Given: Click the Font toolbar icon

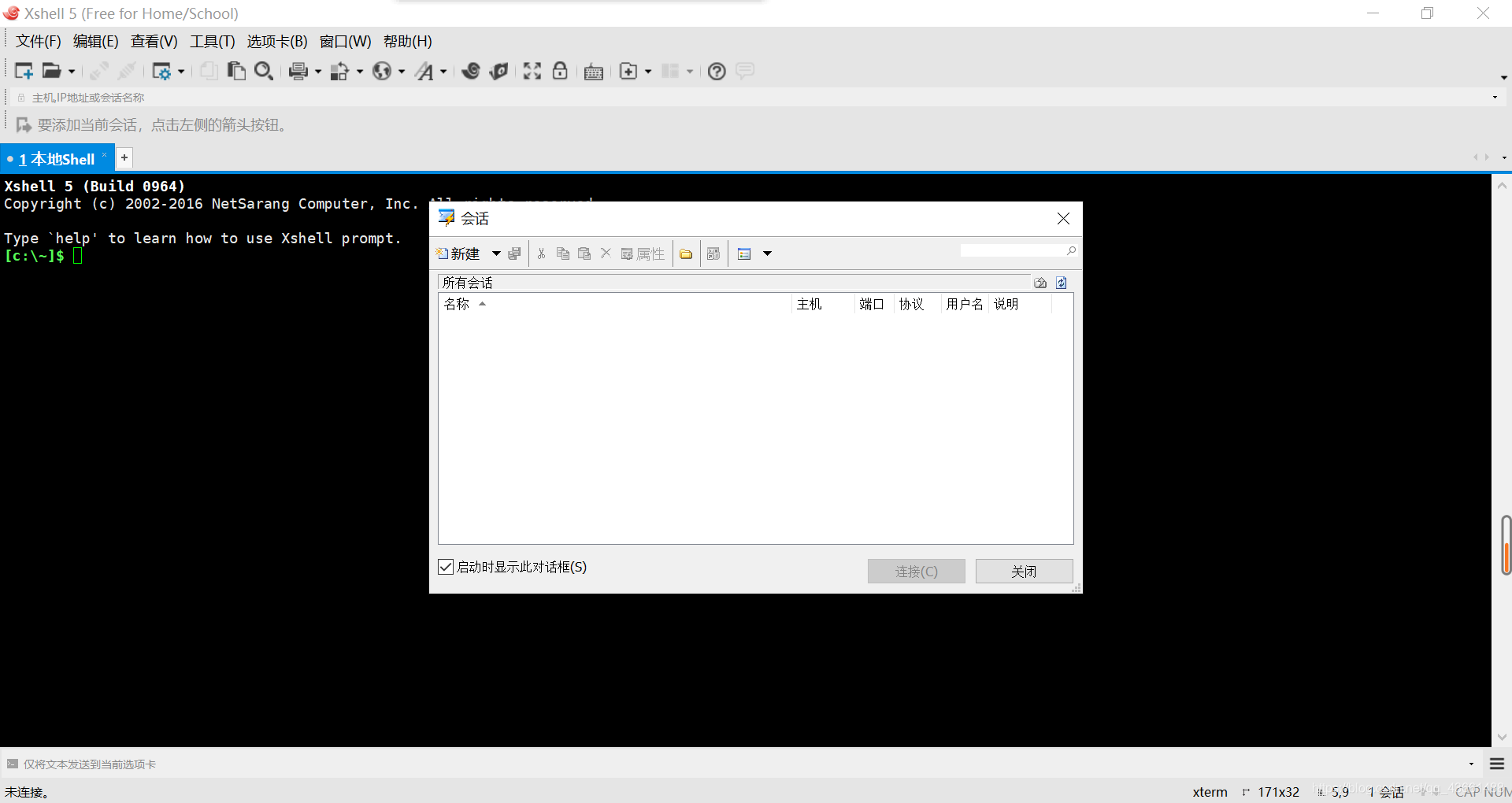Looking at the screenshot, I should pos(424,71).
